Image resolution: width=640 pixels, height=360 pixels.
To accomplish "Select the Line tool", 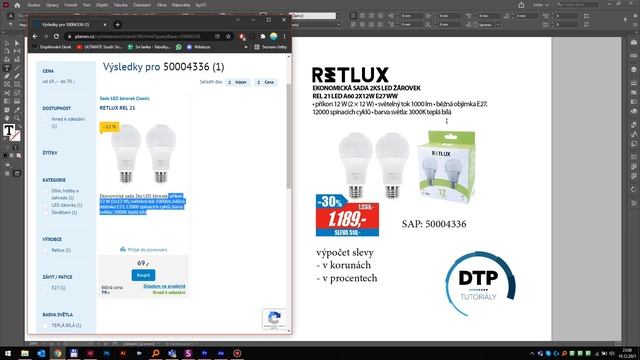I will coord(17,68).
